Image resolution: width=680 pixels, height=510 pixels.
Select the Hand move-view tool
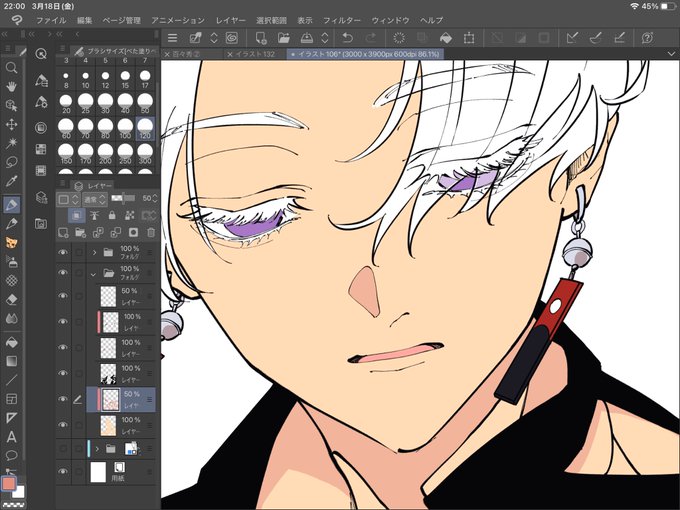[11, 87]
